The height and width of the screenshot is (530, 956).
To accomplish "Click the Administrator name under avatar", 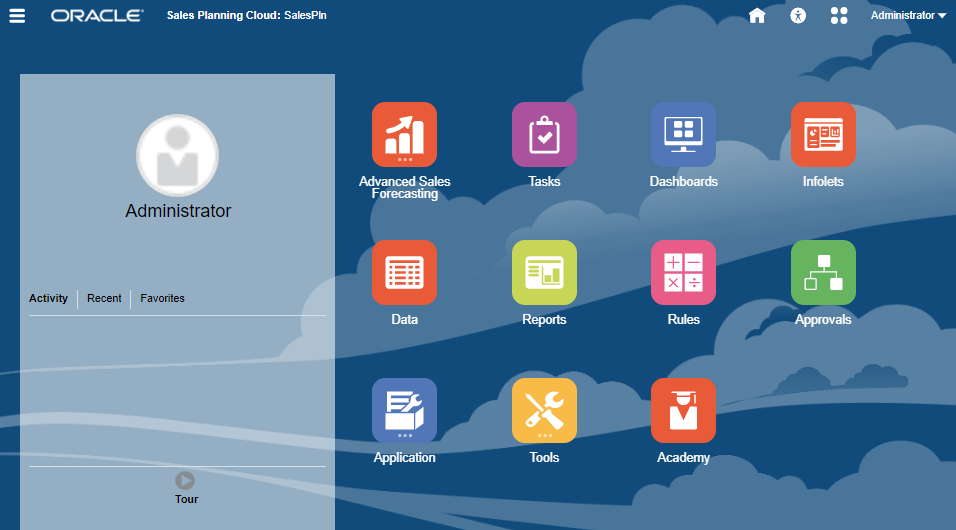I will coord(178,211).
